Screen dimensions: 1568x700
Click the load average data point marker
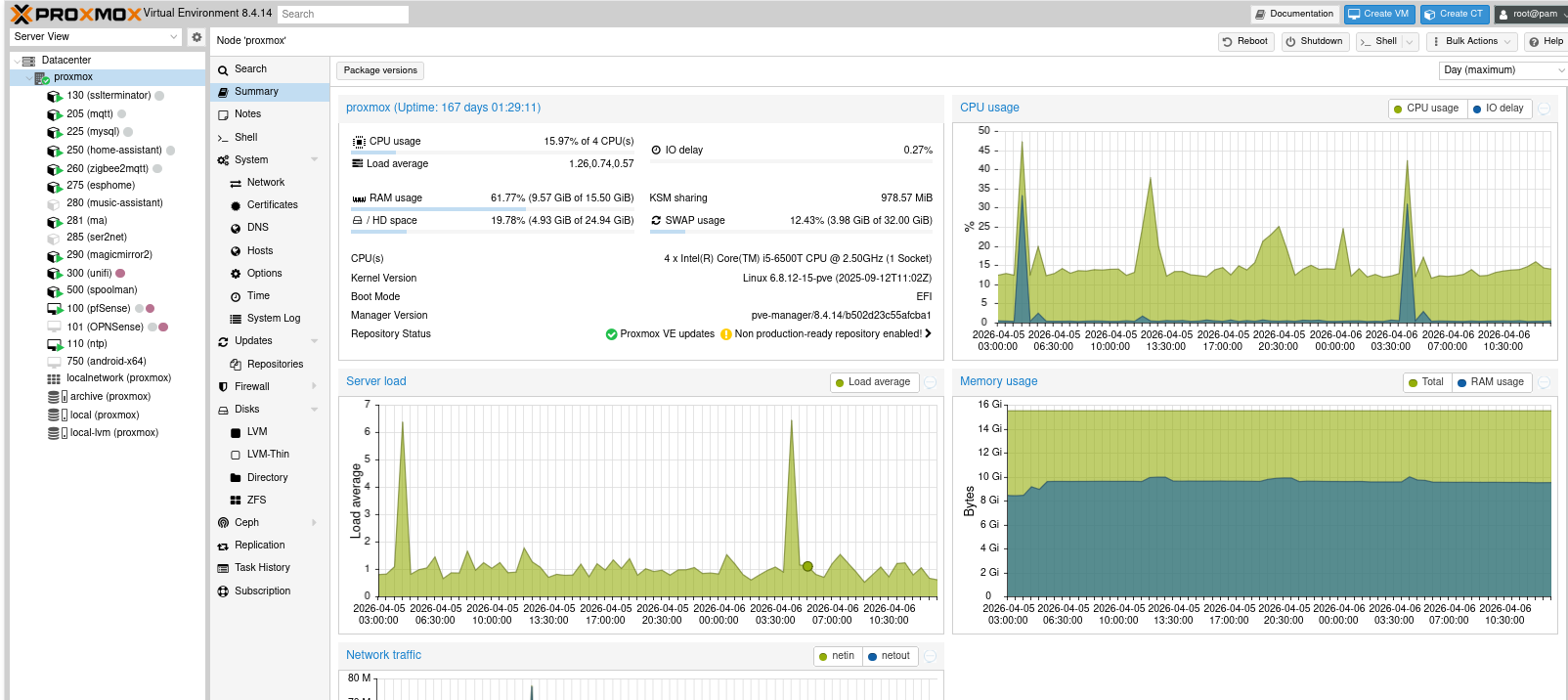[x=807, y=566]
